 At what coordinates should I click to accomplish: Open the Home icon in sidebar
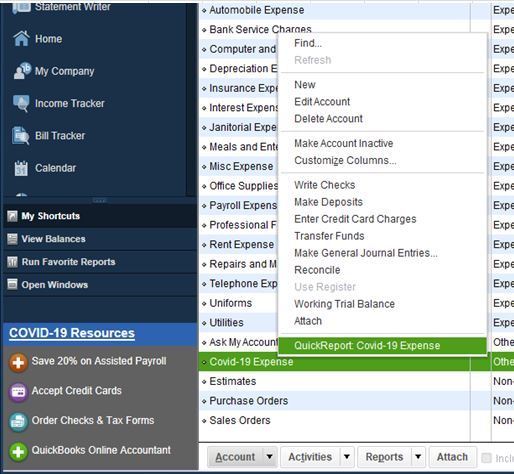pyautogui.click(x=21, y=38)
